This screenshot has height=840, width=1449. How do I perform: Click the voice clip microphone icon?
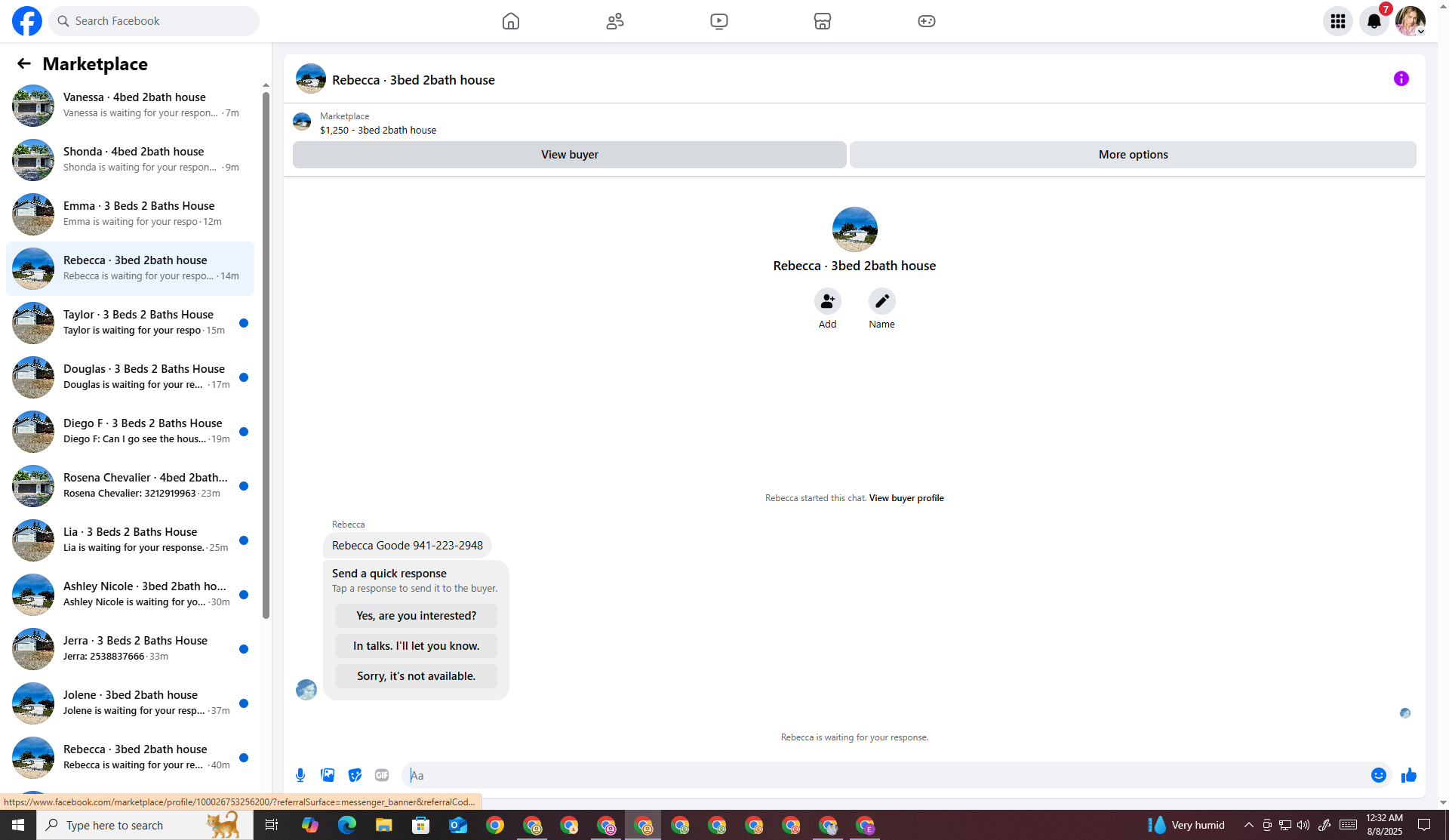pyautogui.click(x=300, y=775)
